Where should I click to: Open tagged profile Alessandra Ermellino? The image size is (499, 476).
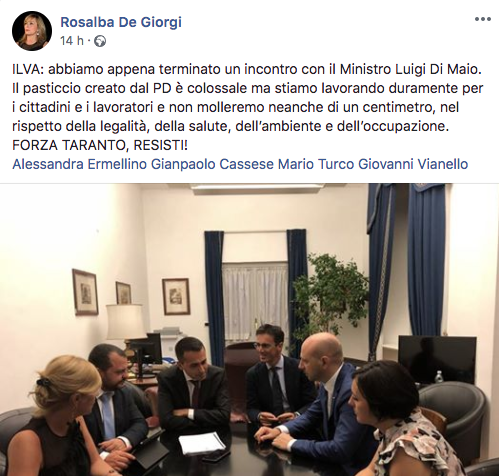(79, 164)
